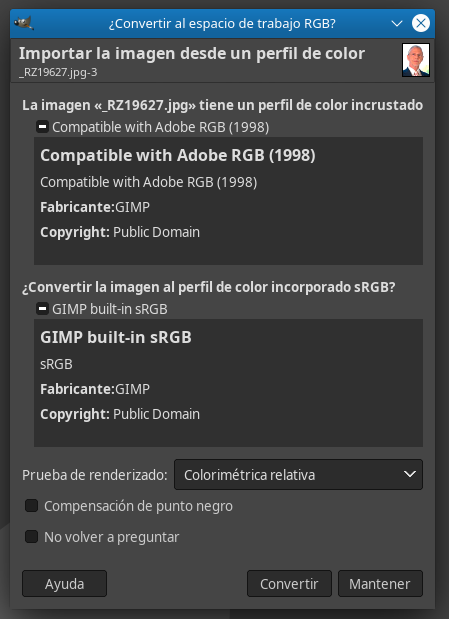The image size is (449, 619).
Task: Click the title bar downward chevron icon
Action: tap(396, 24)
